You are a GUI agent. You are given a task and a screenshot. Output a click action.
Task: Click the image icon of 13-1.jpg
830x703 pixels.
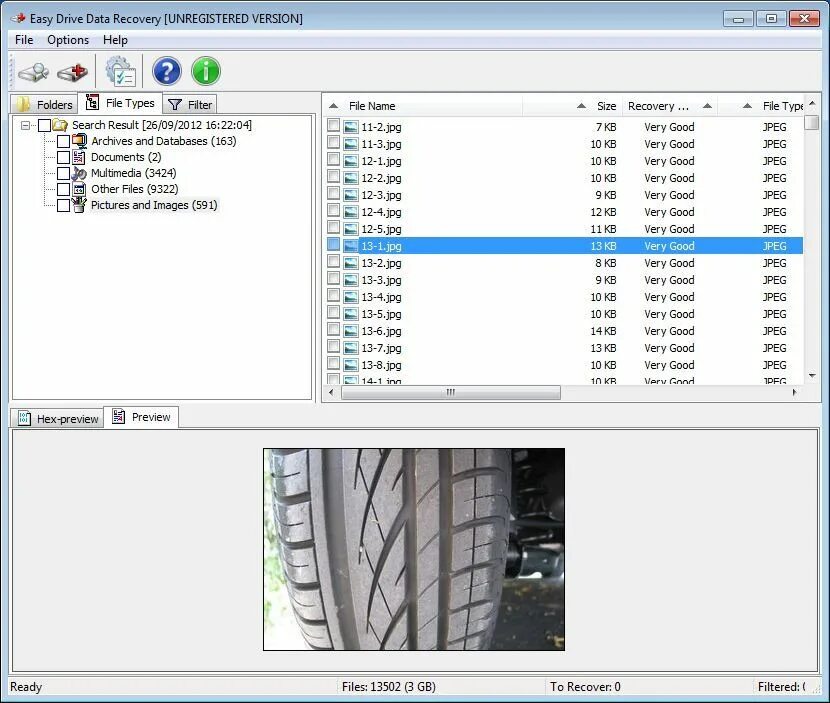coord(350,246)
